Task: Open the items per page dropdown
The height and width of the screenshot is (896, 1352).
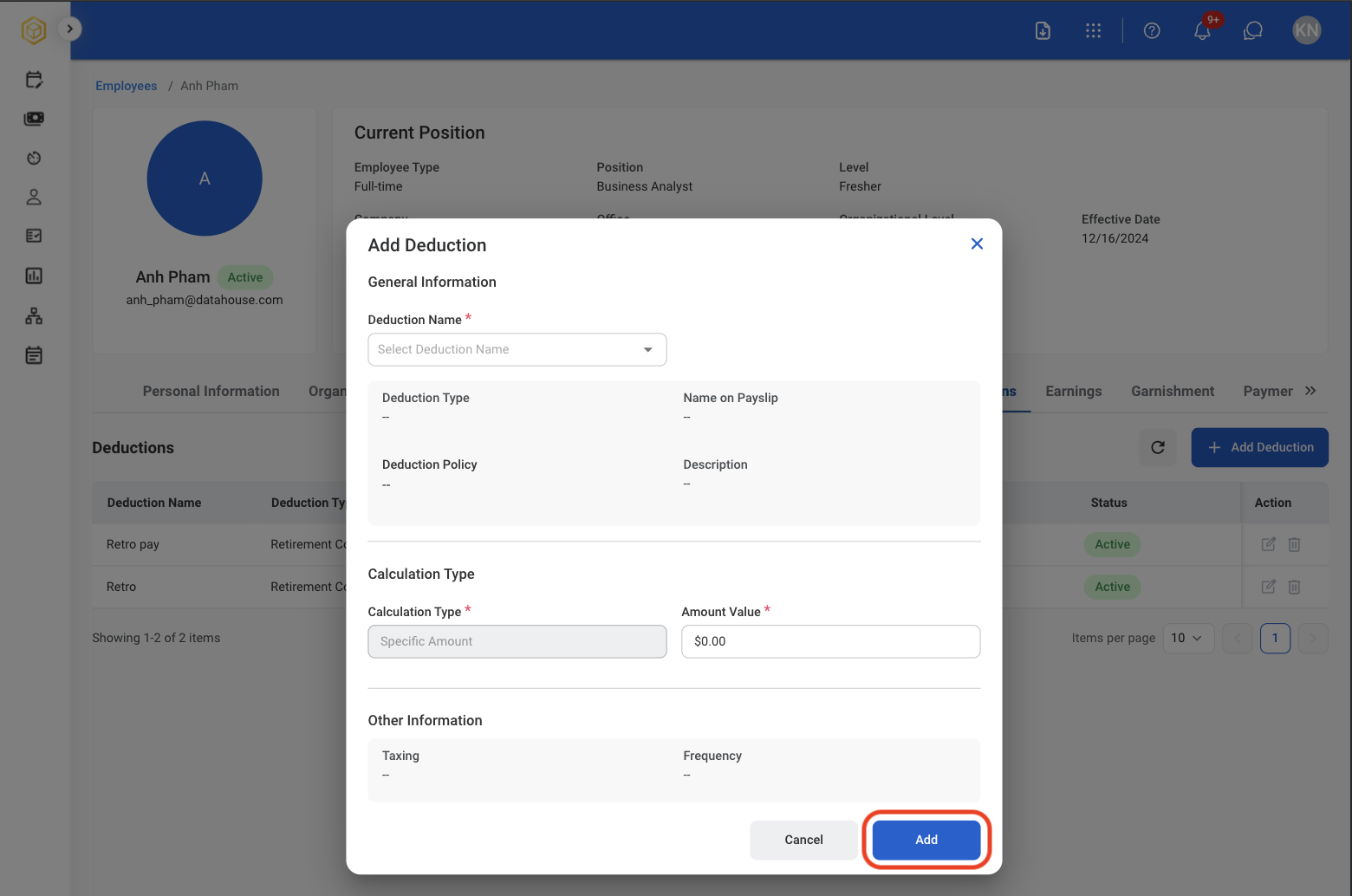Action: coord(1187,638)
